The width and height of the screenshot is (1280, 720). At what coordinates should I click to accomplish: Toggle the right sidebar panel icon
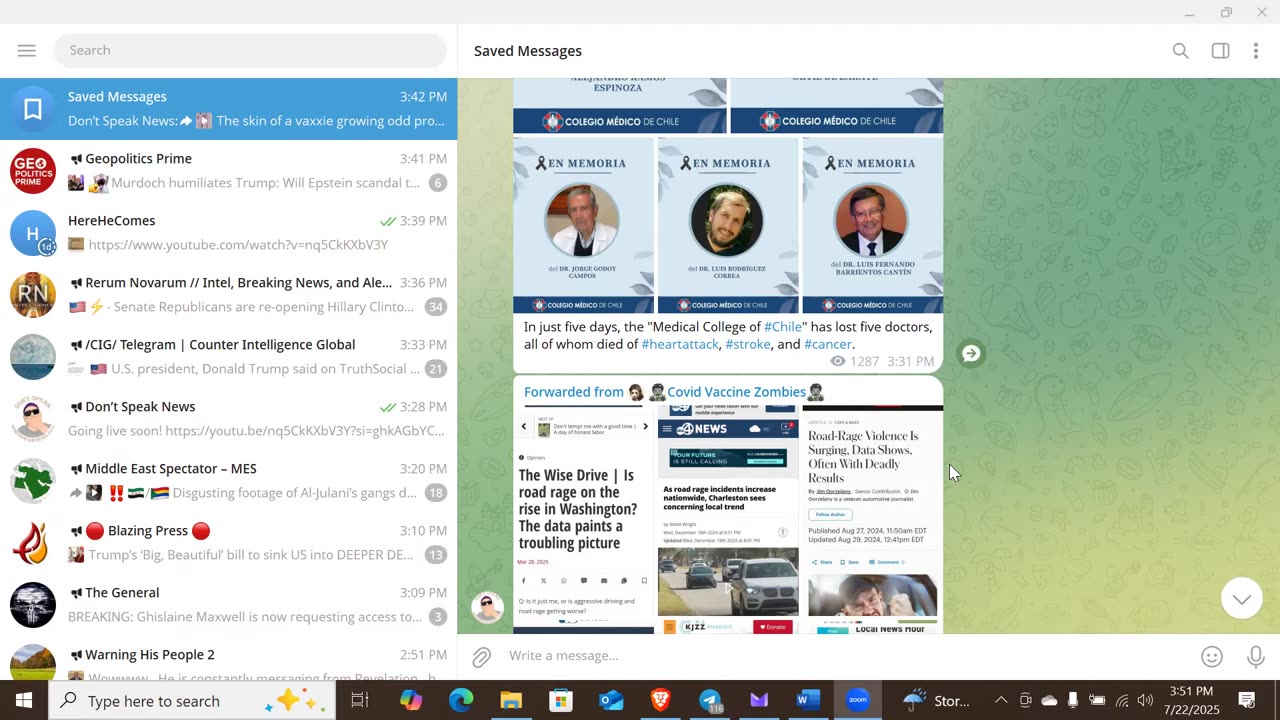[1220, 51]
